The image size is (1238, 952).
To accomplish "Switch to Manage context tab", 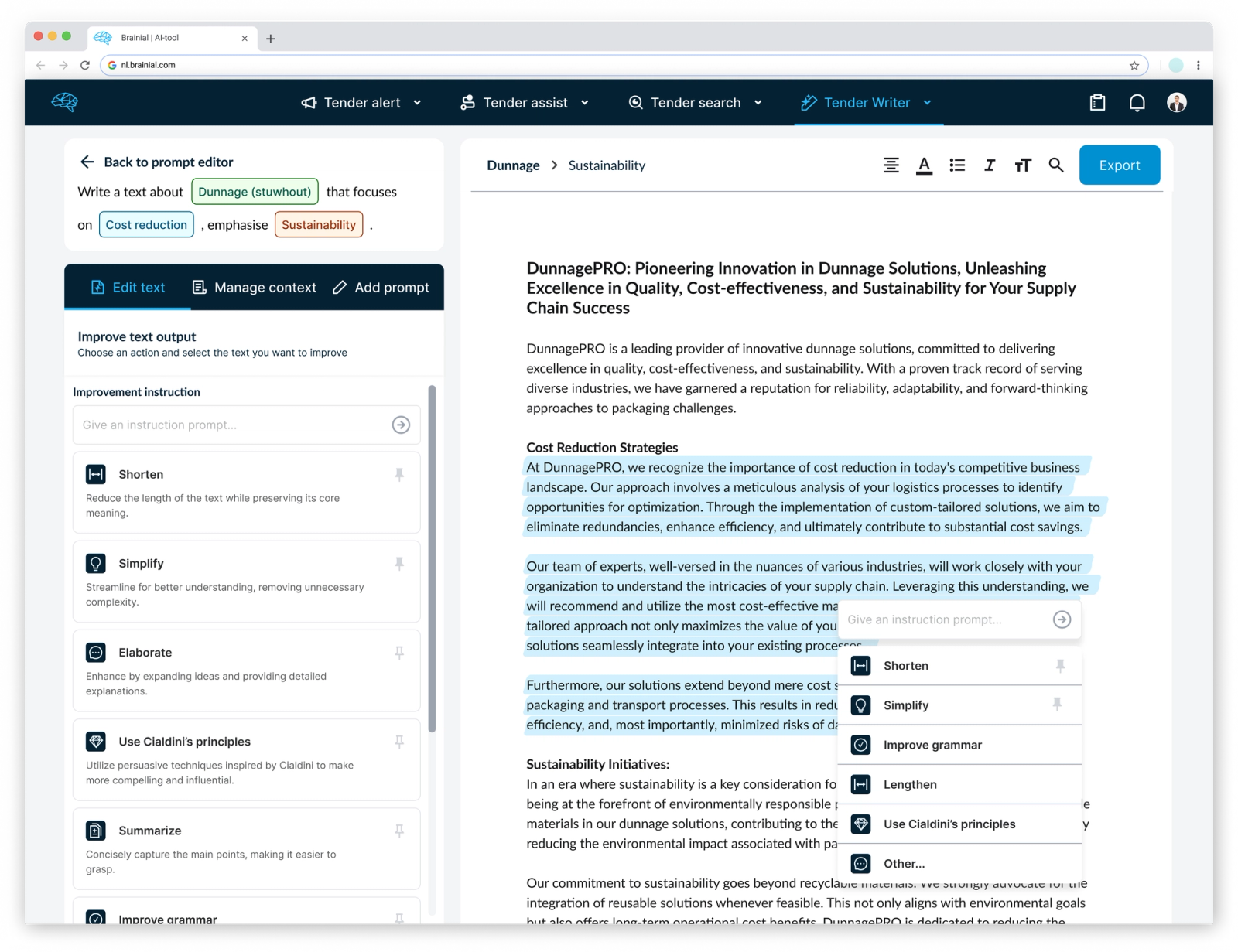I will click(255, 287).
